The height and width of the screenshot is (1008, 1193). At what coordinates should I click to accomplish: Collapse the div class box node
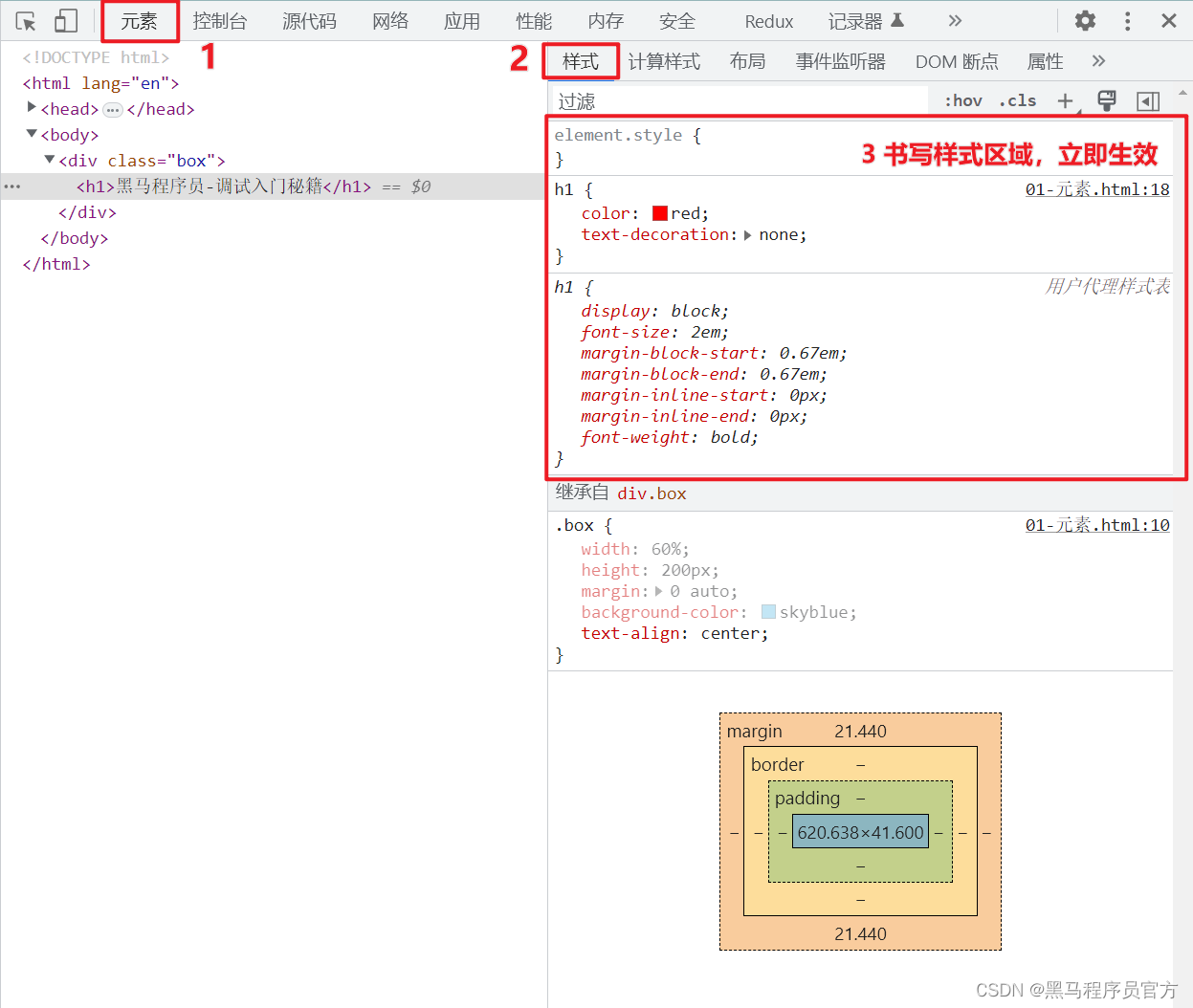click(50, 160)
